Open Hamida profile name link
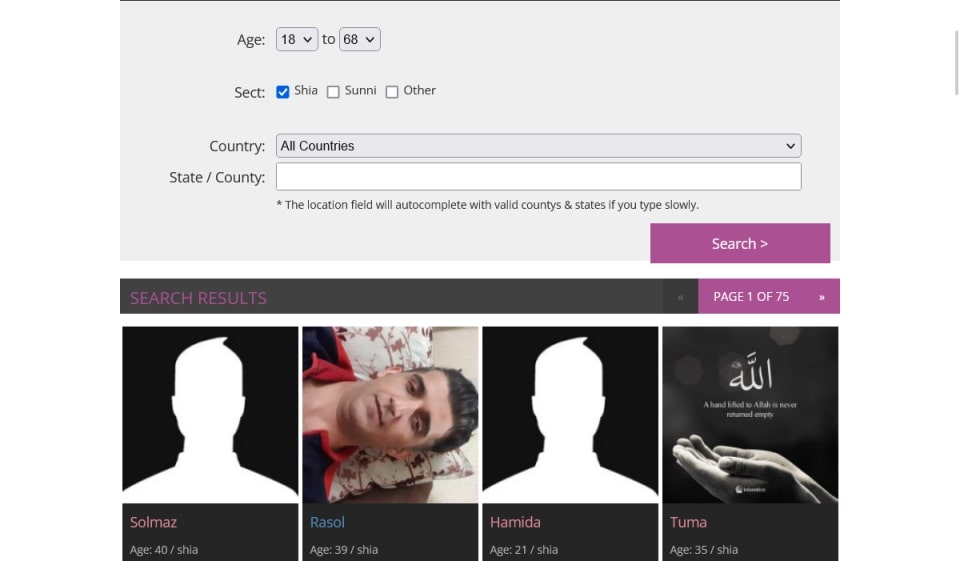The height and width of the screenshot is (561, 960). 515,522
